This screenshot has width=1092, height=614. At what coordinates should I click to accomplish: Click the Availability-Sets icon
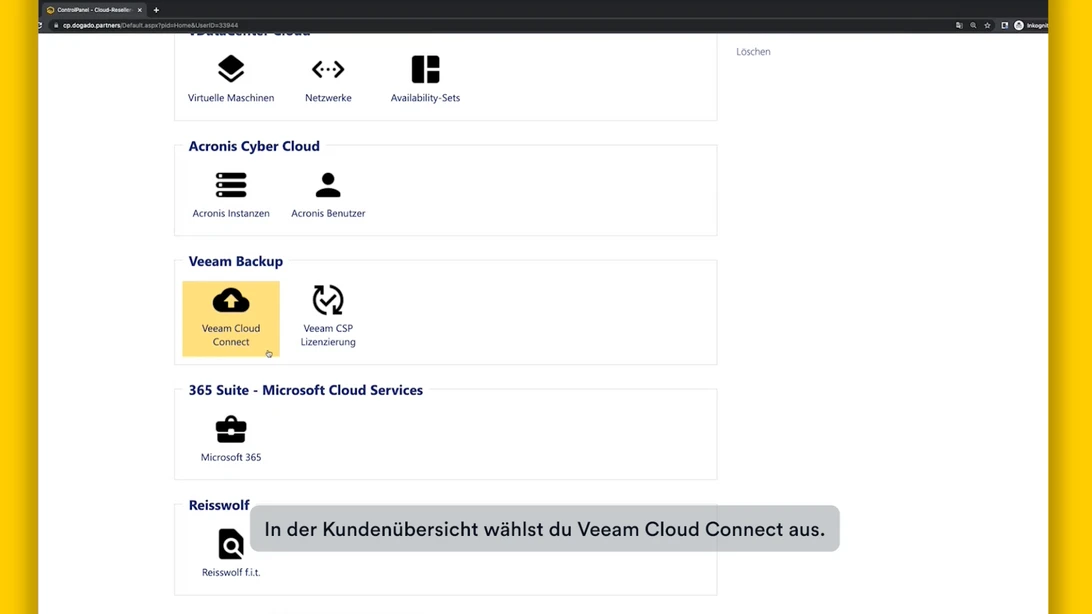[x=425, y=70]
